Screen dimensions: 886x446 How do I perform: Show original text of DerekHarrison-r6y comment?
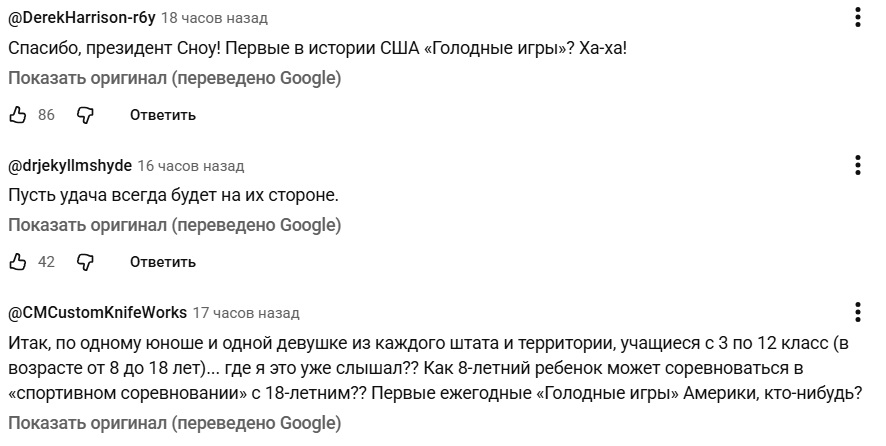pyautogui.click(x=175, y=78)
